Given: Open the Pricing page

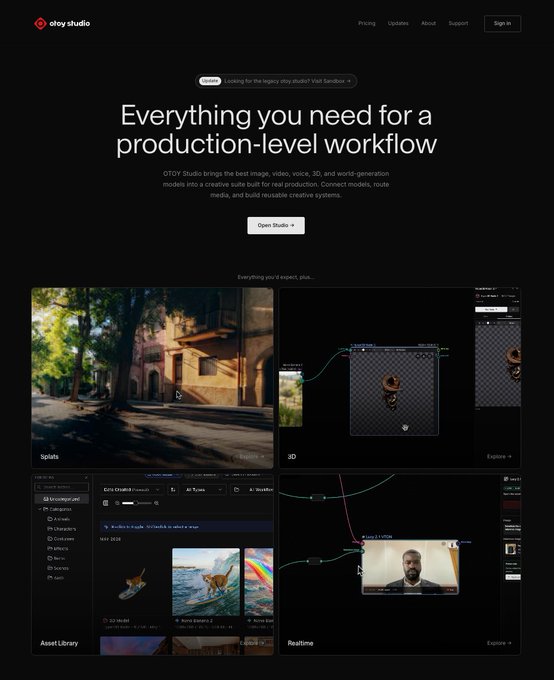Looking at the screenshot, I should [367, 23].
